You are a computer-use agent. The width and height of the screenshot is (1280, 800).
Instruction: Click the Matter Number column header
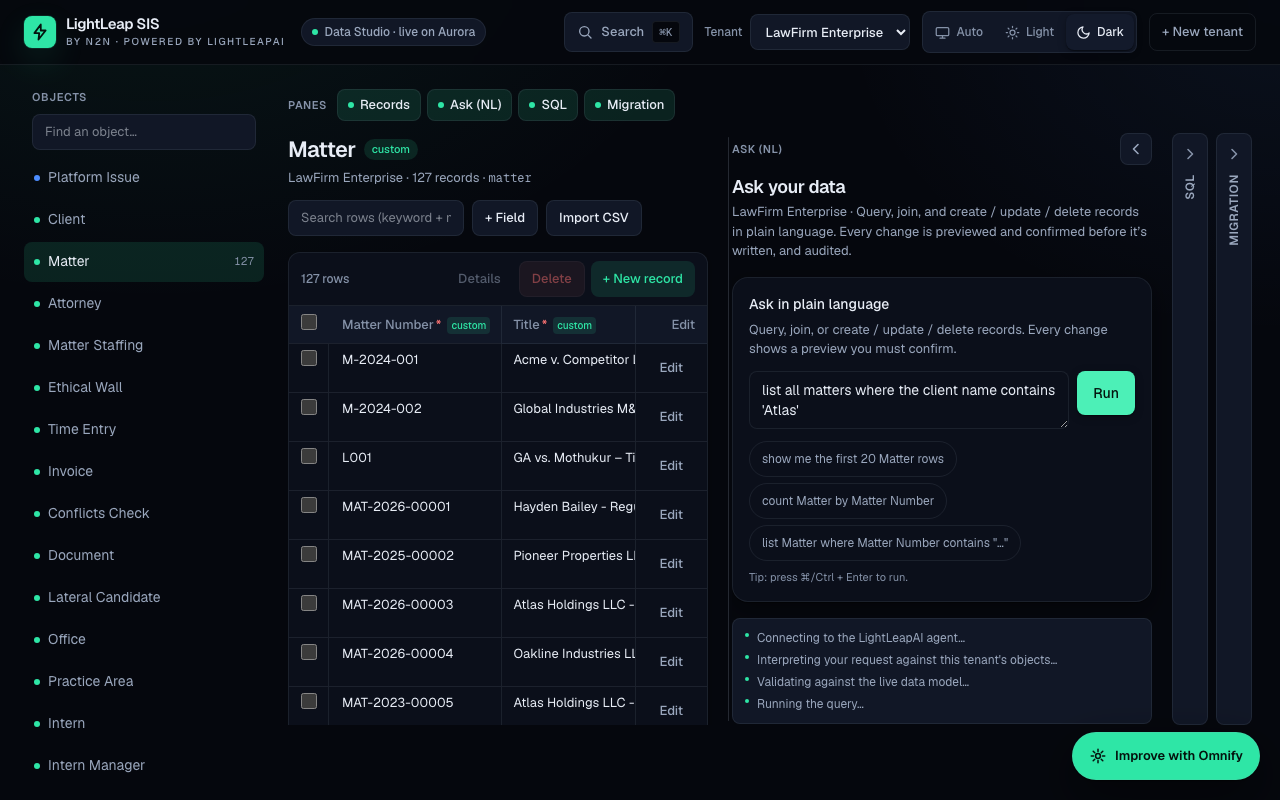pyautogui.click(x=414, y=325)
